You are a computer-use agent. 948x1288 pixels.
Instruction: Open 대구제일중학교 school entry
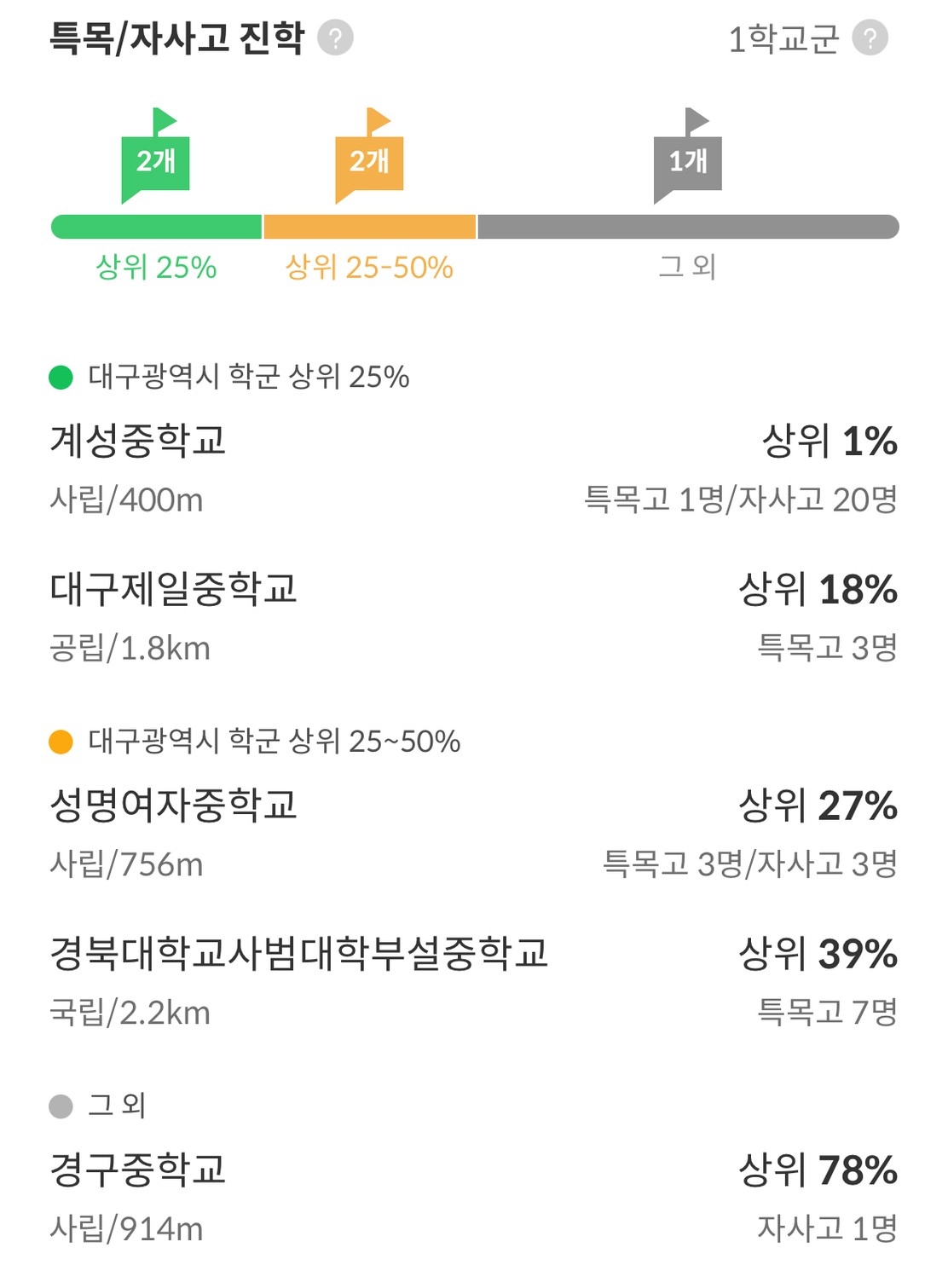474,617
